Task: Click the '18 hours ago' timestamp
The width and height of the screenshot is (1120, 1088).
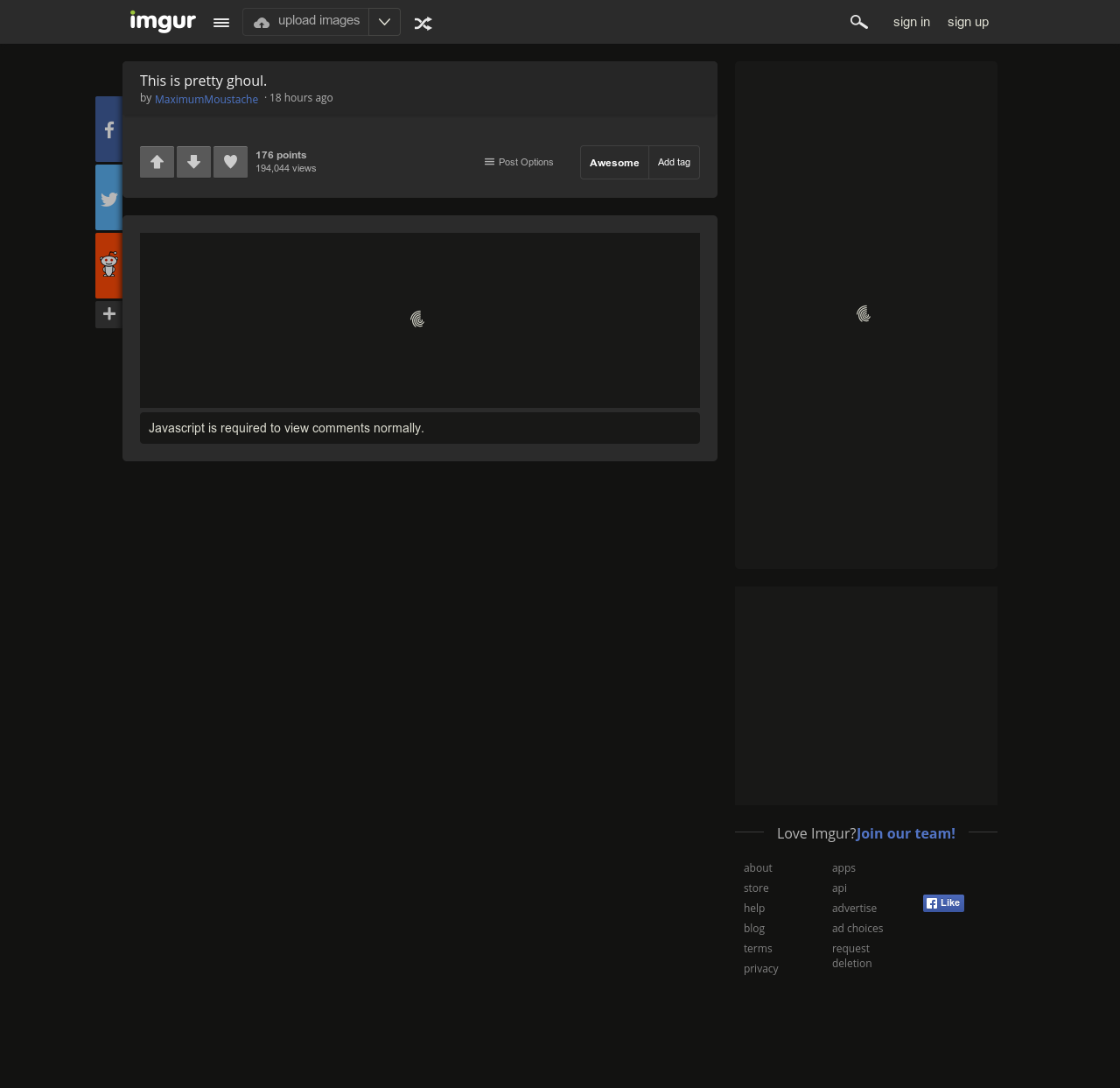Action: [x=301, y=98]
